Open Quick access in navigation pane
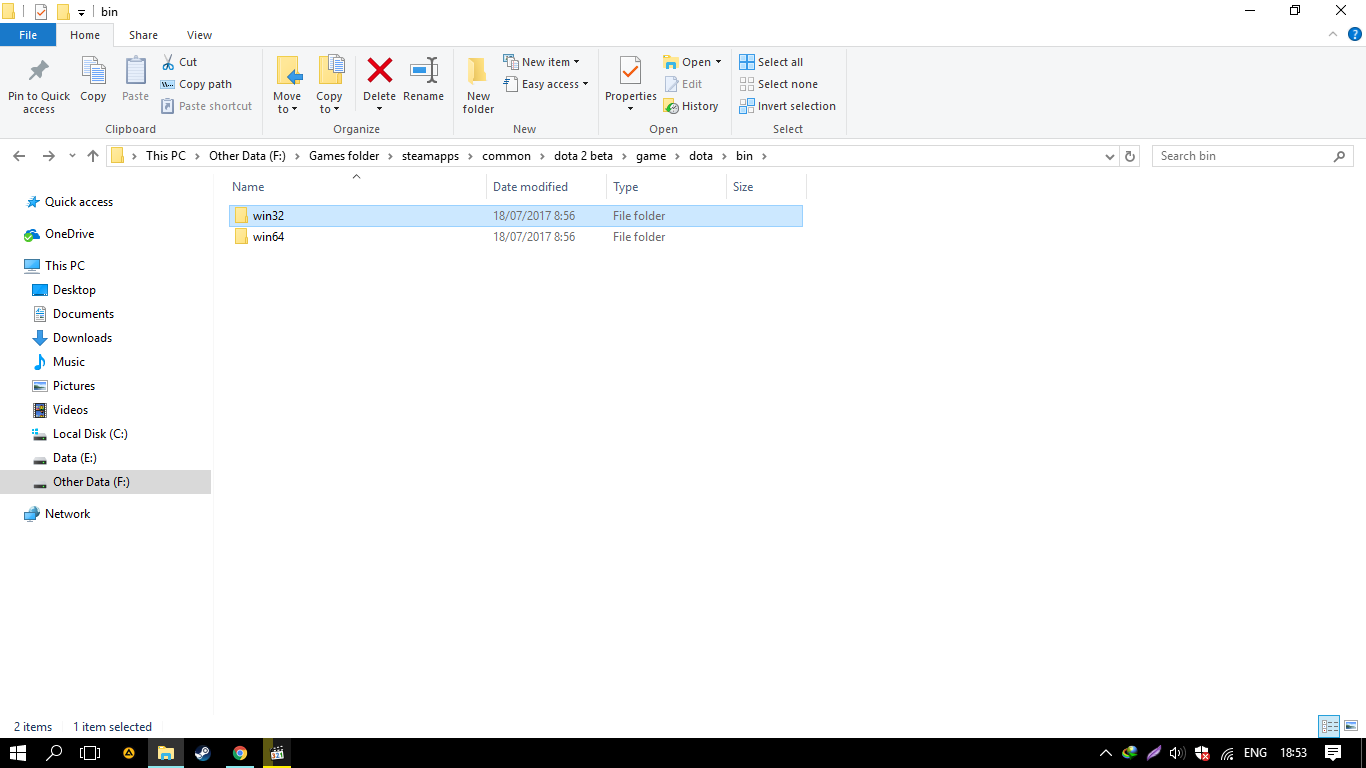 click(79, 202)
